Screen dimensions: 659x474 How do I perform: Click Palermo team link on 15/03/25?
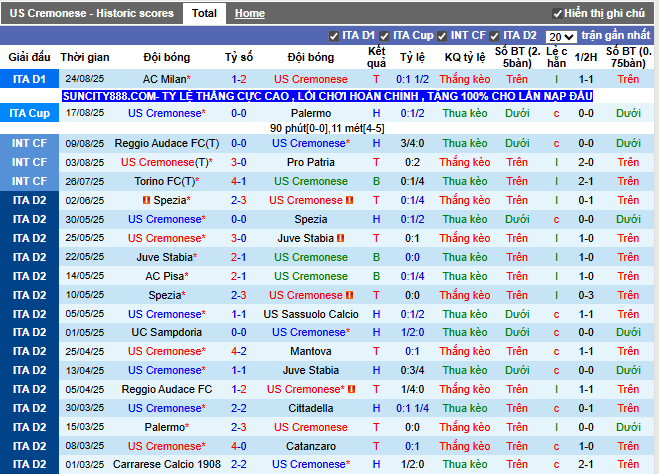165,427
